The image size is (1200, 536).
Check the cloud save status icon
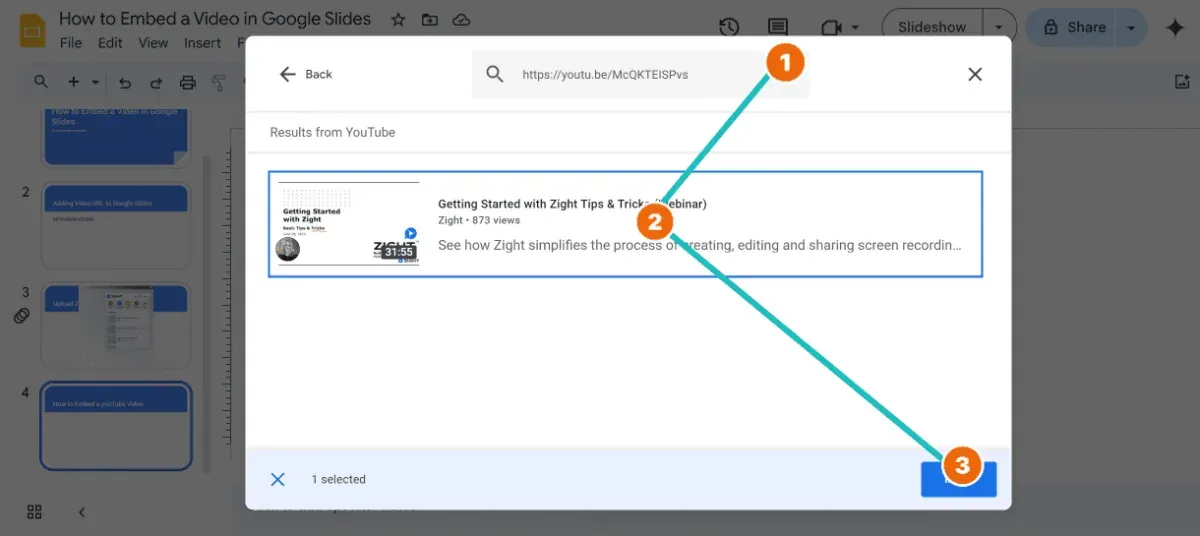[x=461, y=20]
